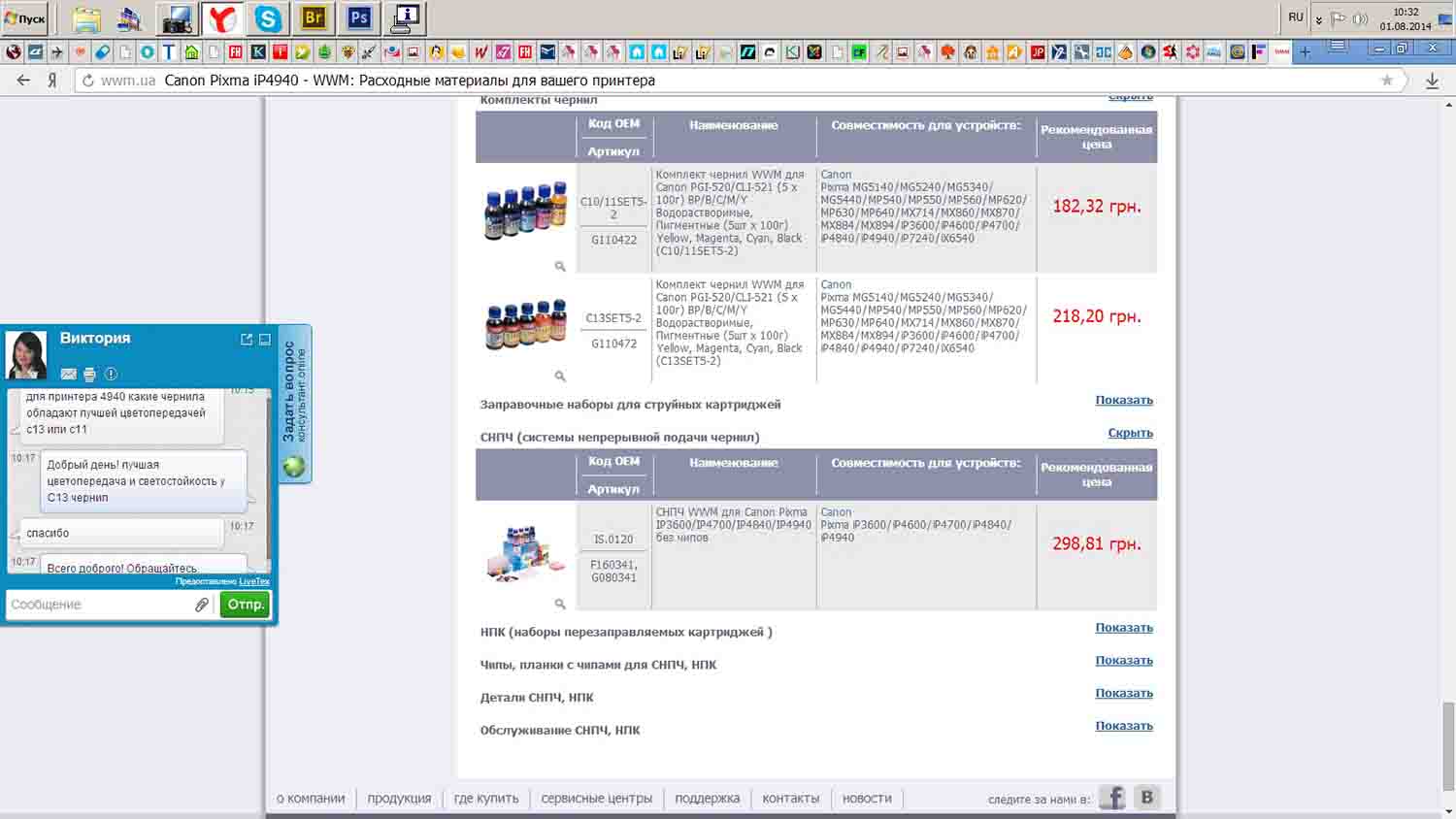This screenshot has height=819, width=1456.
Task: Open C13SETS-2 ink set product image
Action: 525,323
